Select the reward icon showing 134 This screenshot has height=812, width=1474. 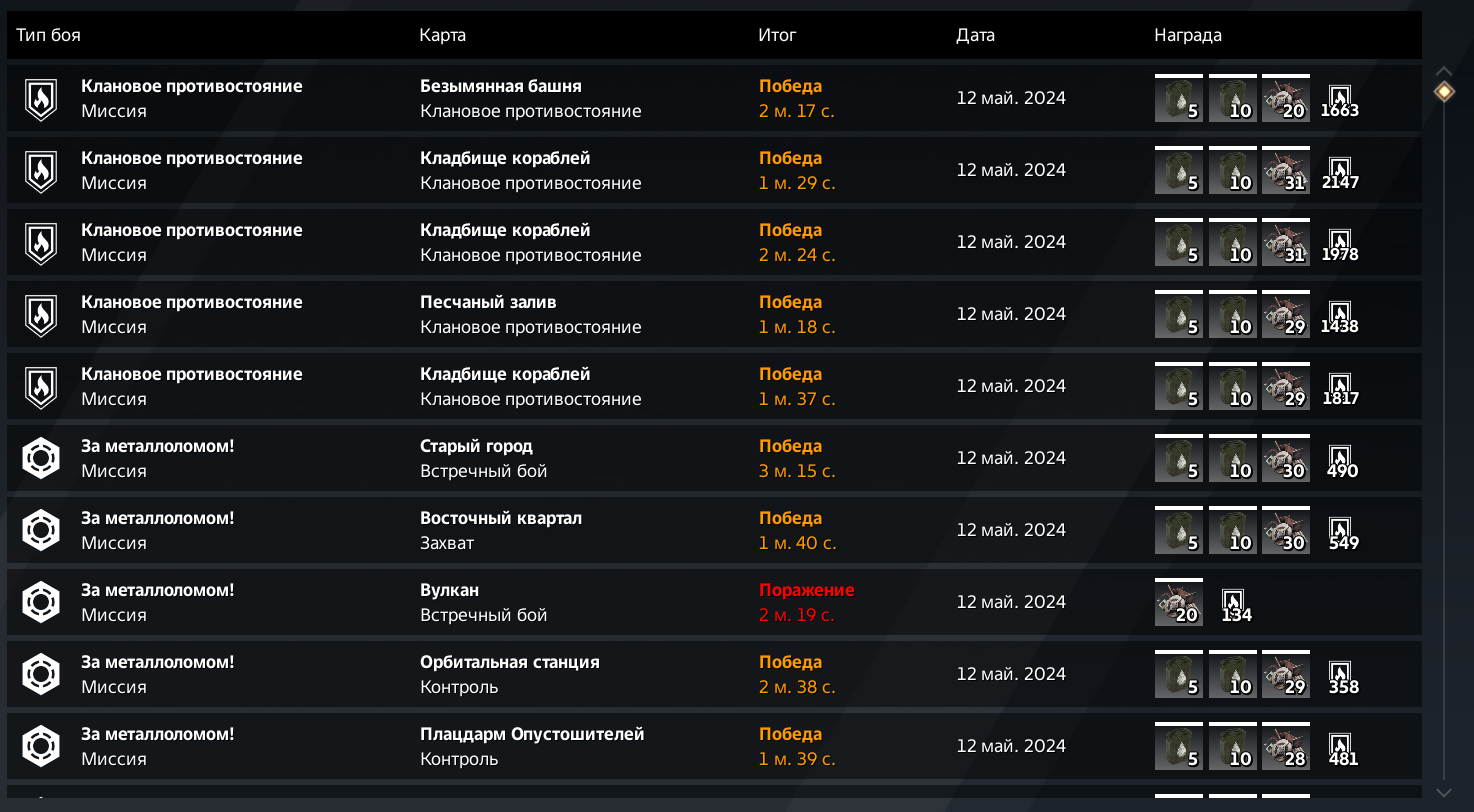(x=1235, y=603)
